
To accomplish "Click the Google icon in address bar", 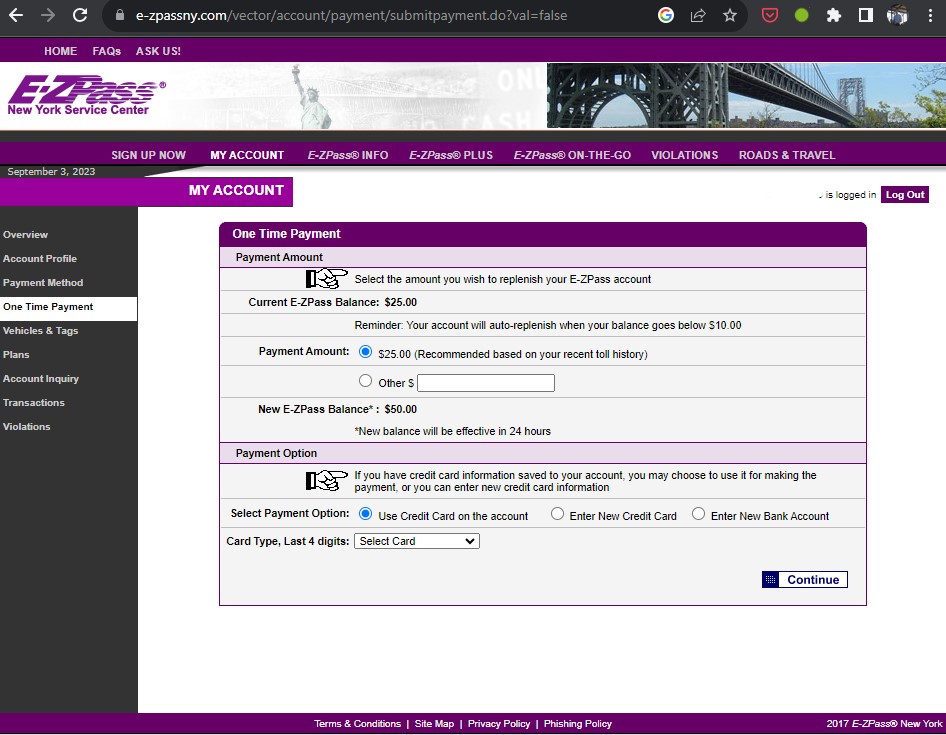I will (665, 15).
